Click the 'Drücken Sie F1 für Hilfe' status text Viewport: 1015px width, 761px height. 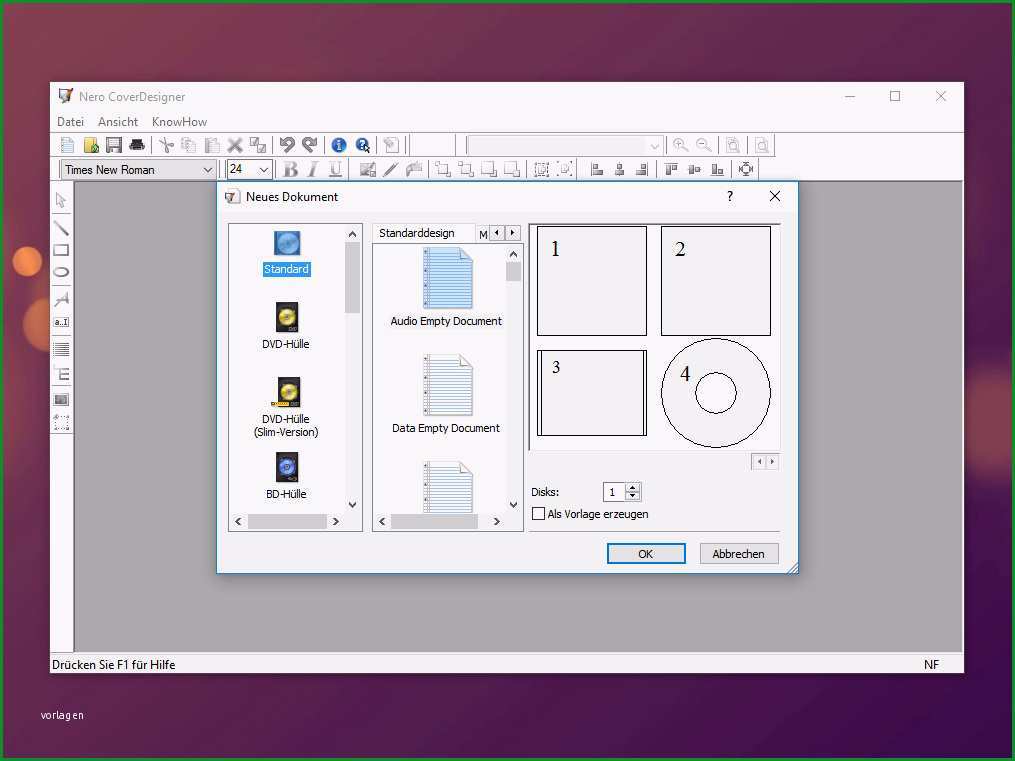[114, 665]
